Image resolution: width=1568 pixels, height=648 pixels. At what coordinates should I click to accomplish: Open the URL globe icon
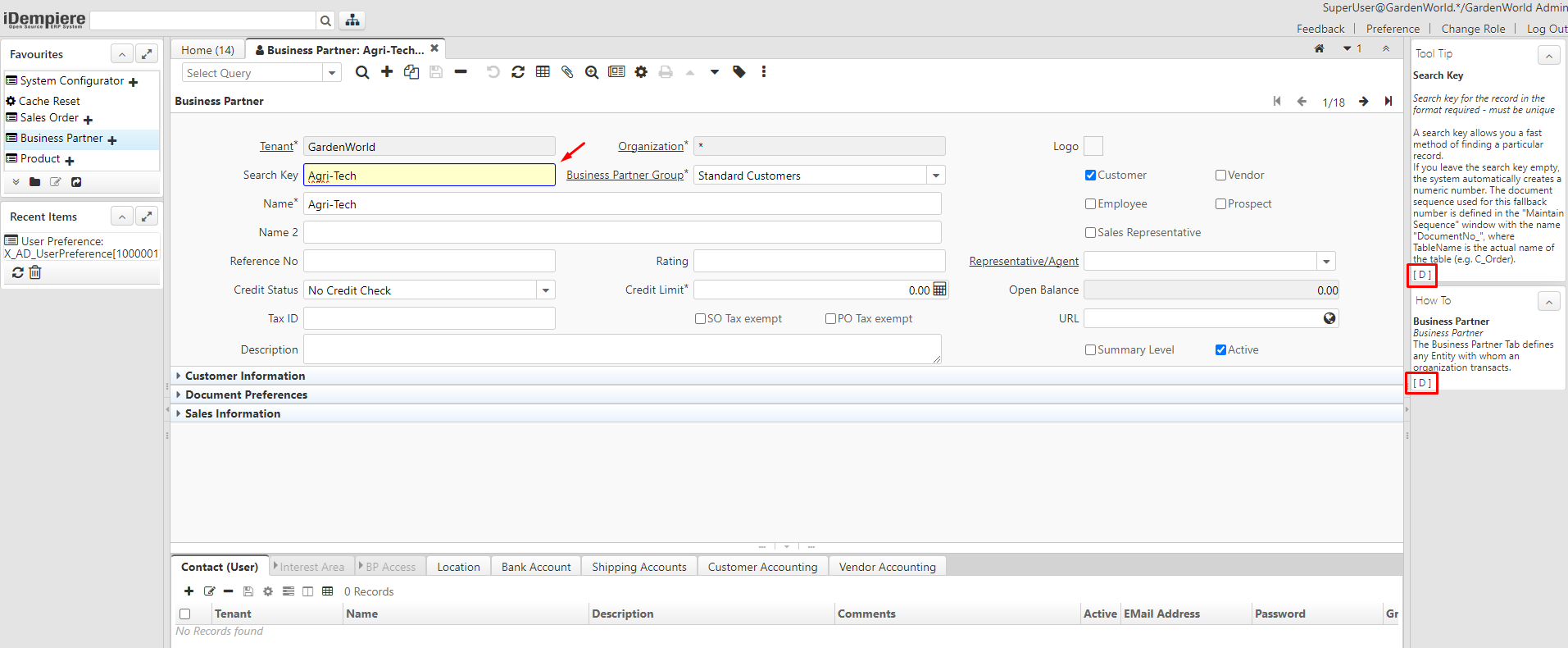pos(1329,318)
